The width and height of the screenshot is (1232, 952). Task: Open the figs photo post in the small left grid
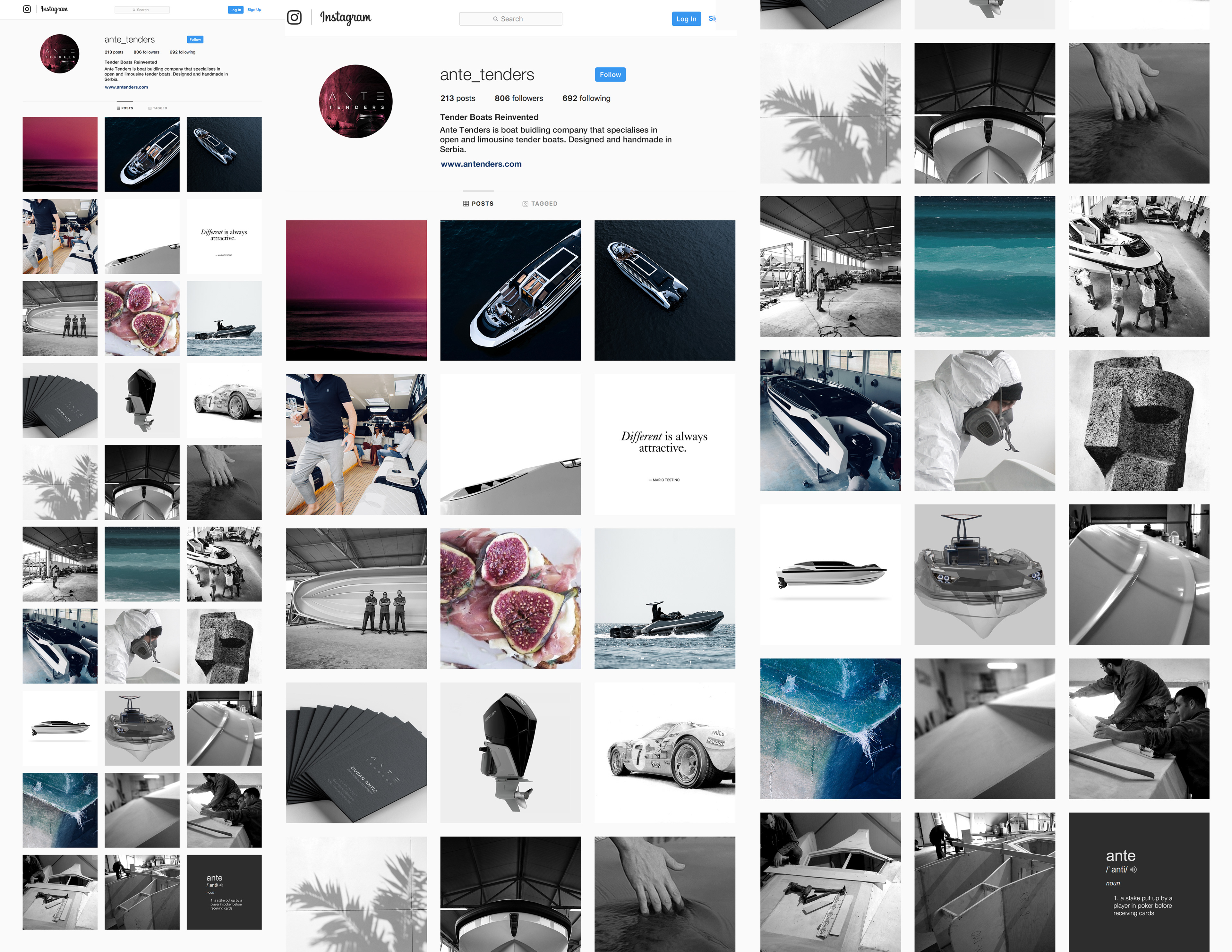click(142, 319)
